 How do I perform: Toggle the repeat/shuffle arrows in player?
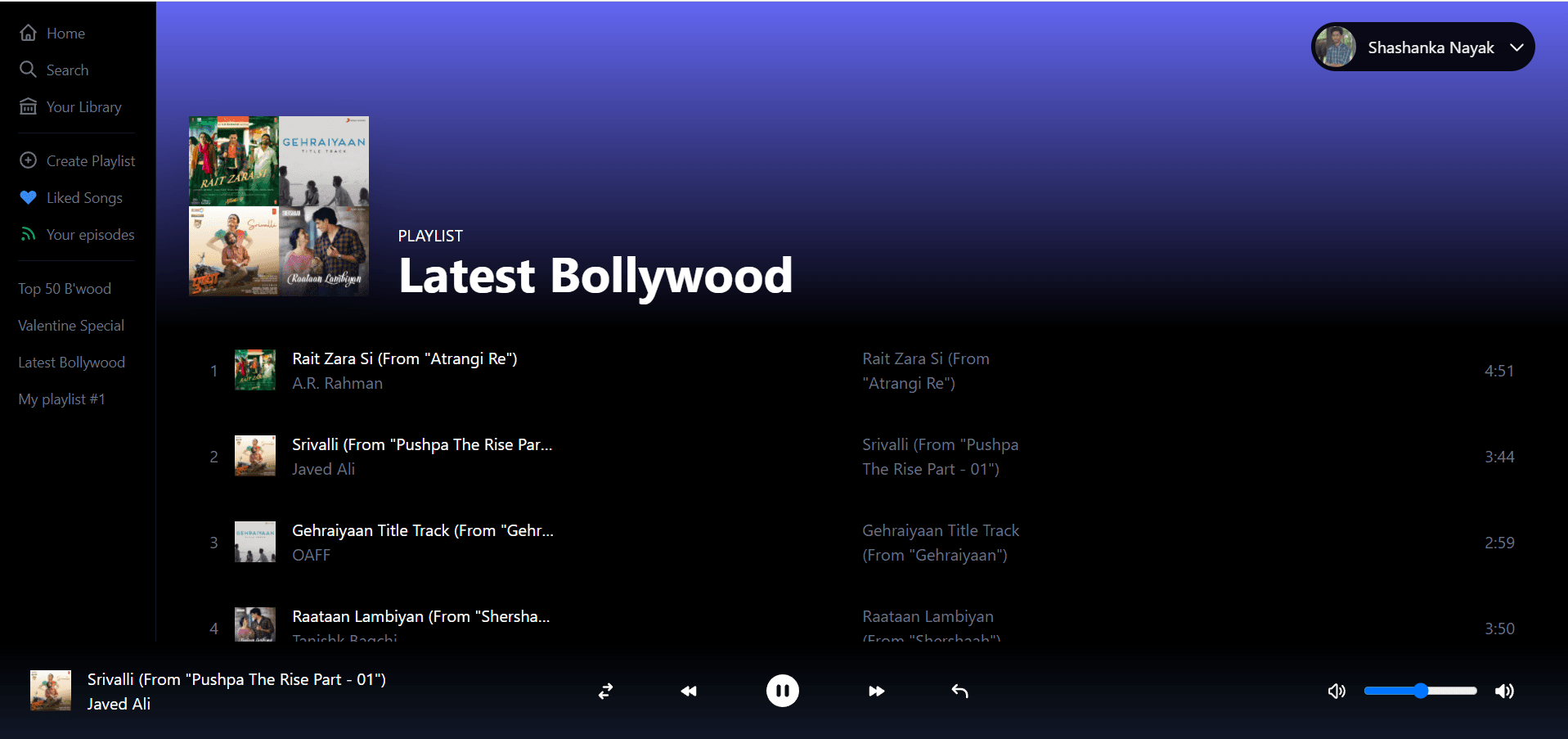[x=605, y=692]
